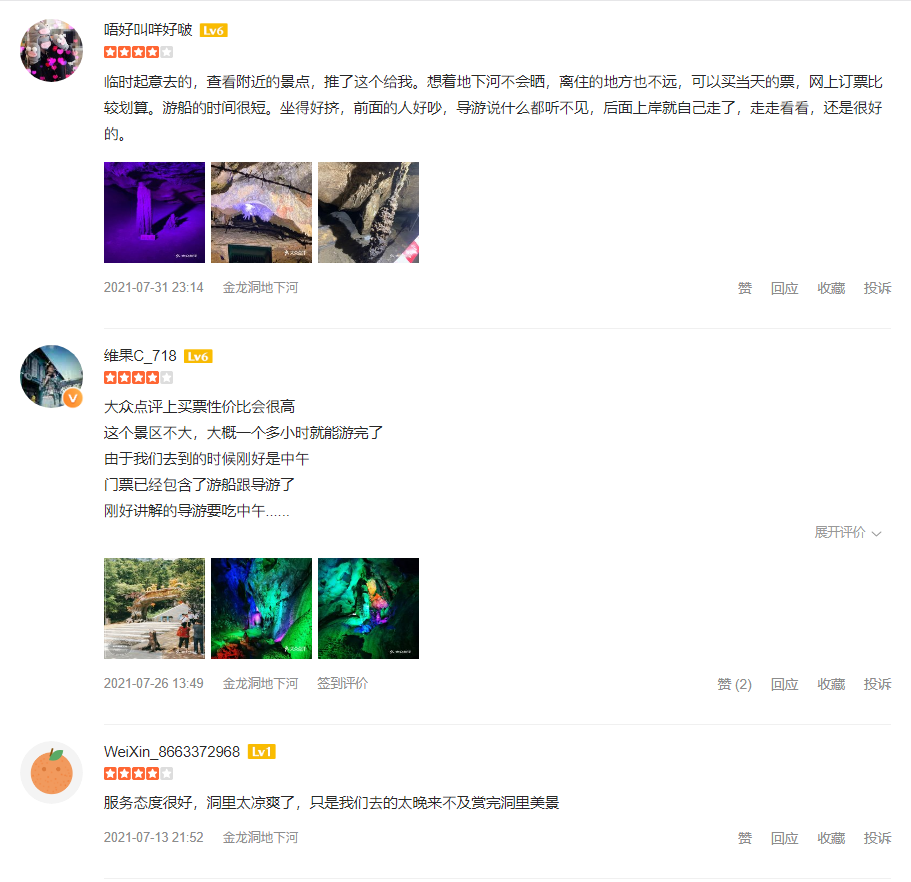Report the second review via 投诉
The height and width of the screenshot is (882, 911).
tap(877, 684)
